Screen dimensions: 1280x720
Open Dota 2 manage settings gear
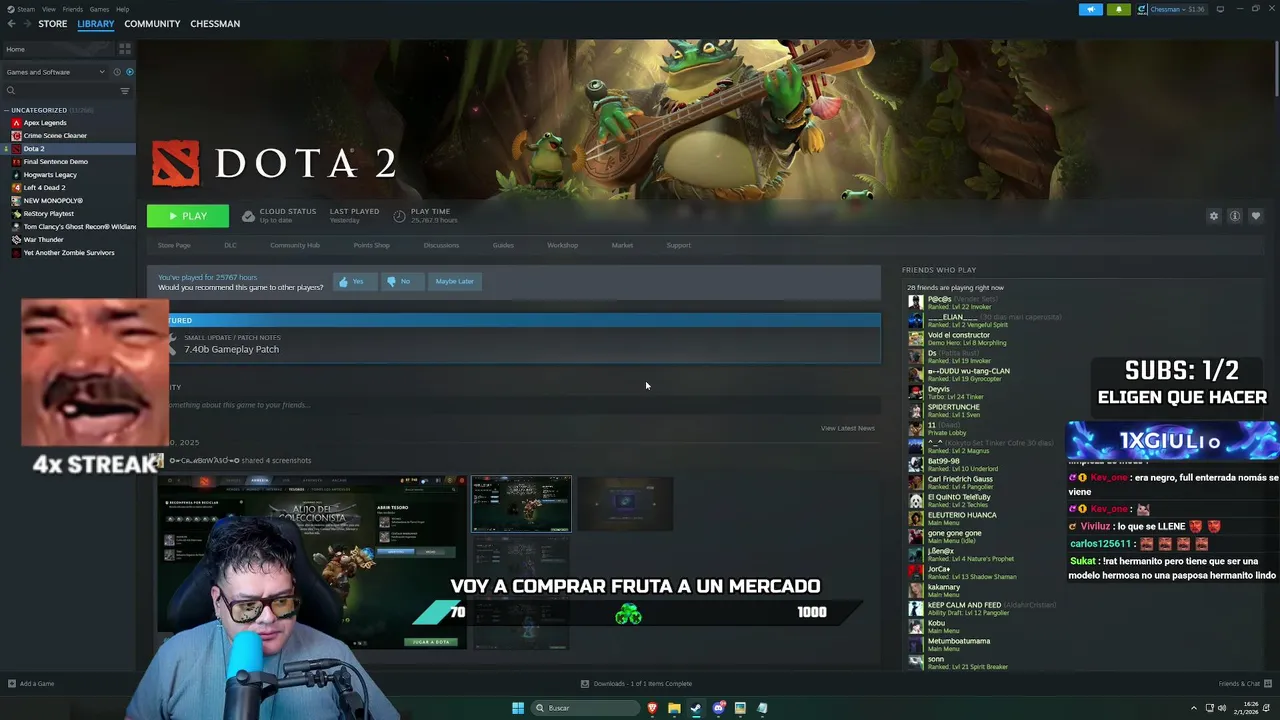[x=1214, y=216]
